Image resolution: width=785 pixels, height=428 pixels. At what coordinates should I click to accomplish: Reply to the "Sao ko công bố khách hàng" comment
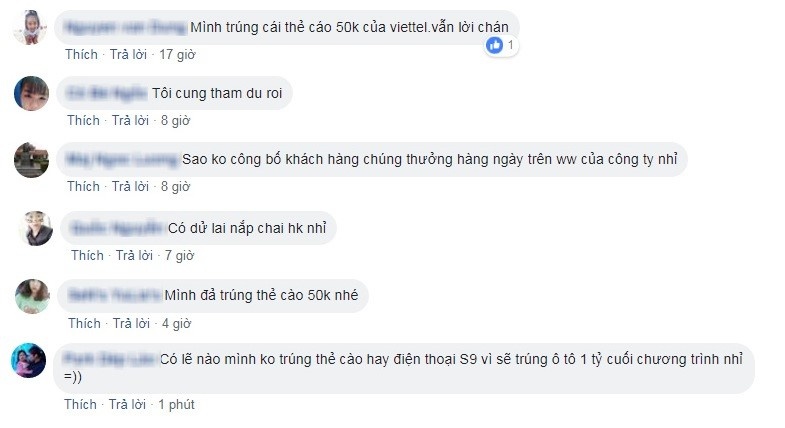coord(130,187)
